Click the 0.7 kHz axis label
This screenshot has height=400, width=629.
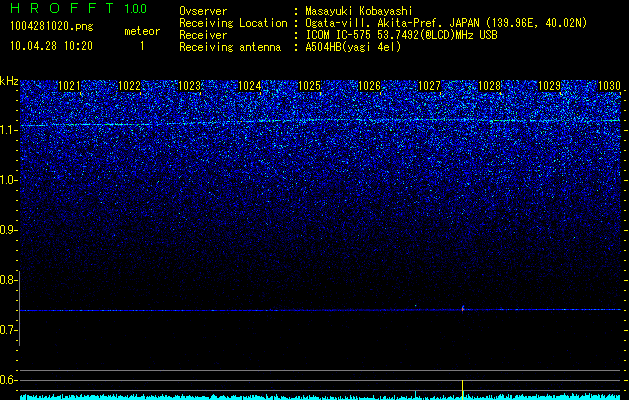9,330
